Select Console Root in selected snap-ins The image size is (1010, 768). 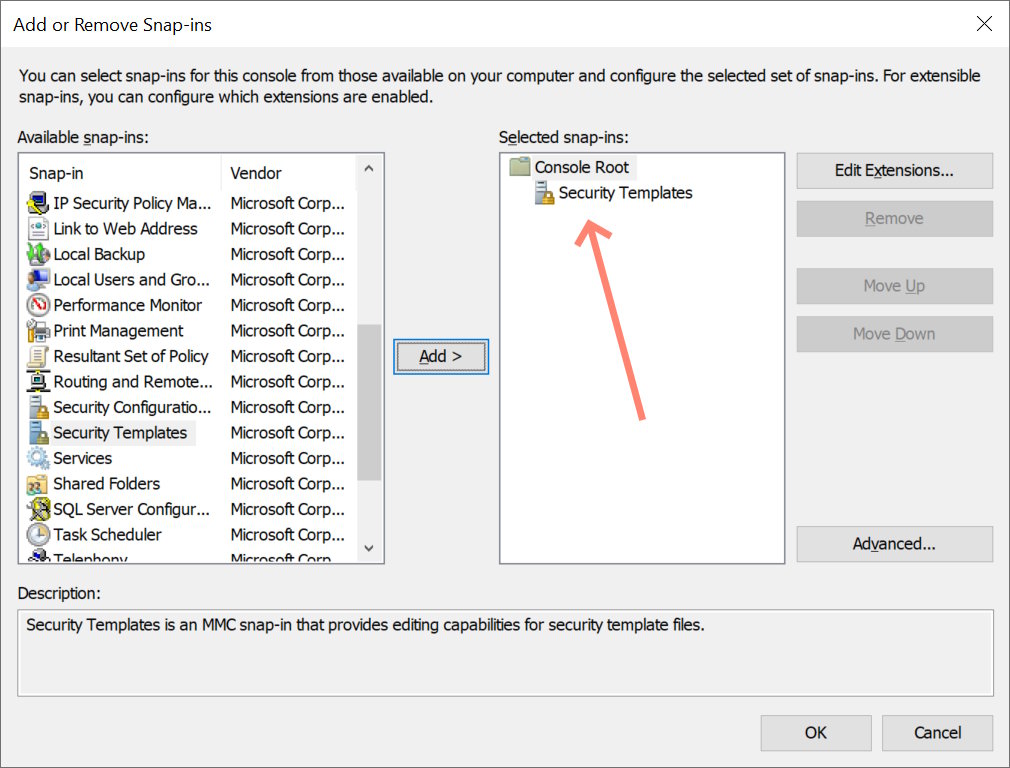(581, 167)
